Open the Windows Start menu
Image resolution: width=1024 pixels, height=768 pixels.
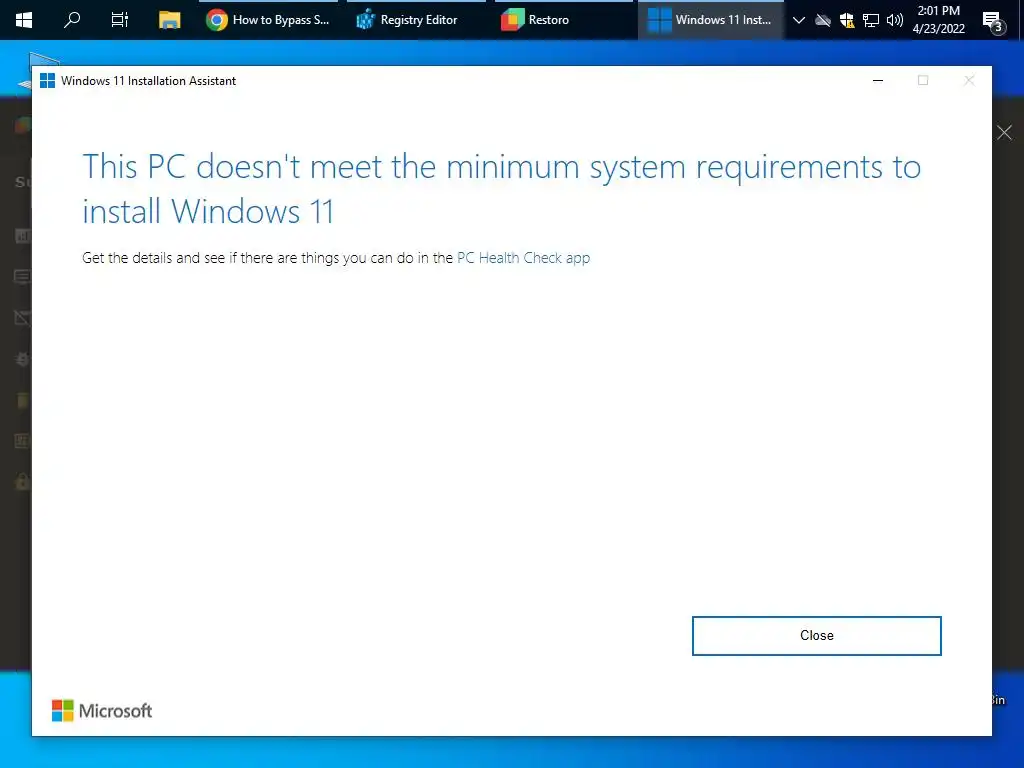pos(24,20)
